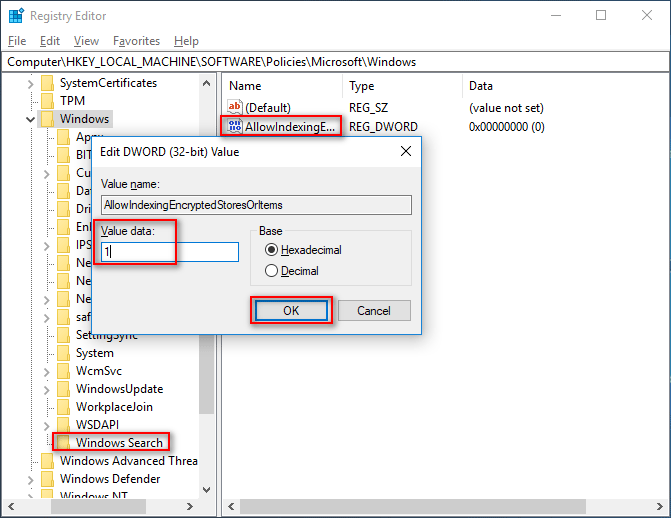Select the Windows Search tree key
Image resolution: width=671 pixels, height=518 pixels.
[119, 443]
